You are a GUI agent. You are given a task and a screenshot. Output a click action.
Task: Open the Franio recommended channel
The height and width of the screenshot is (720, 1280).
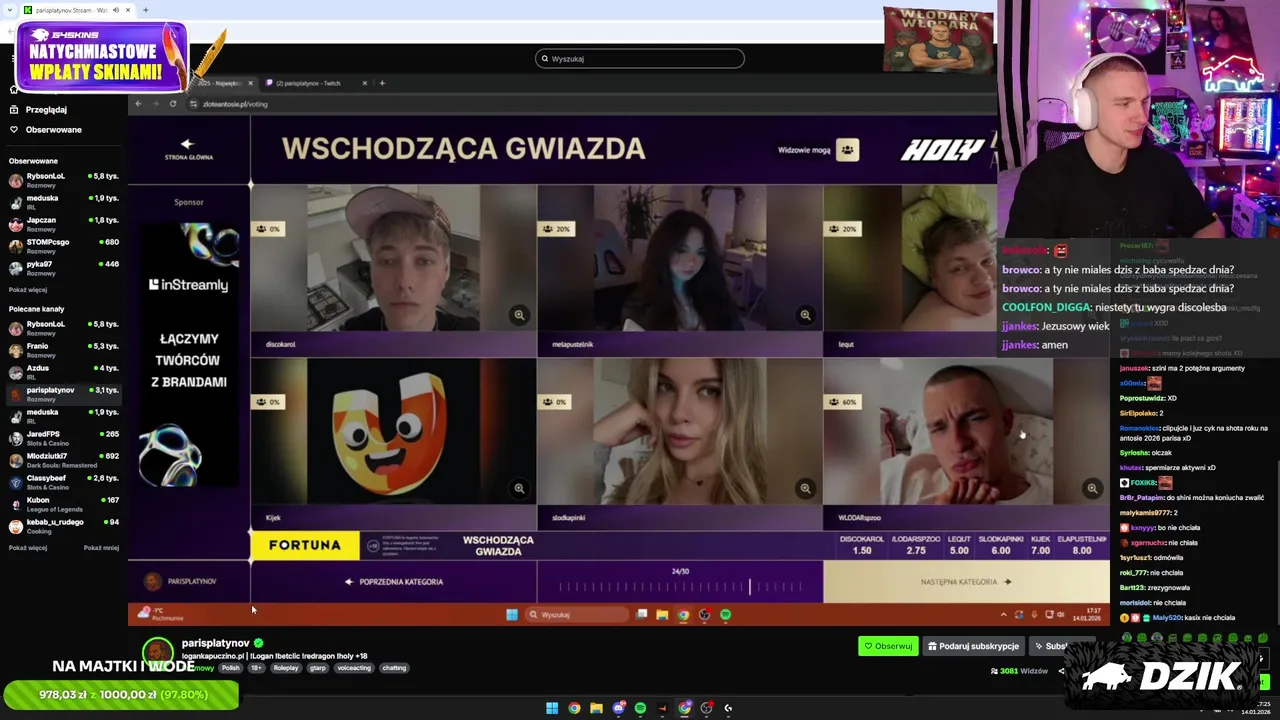62,350
